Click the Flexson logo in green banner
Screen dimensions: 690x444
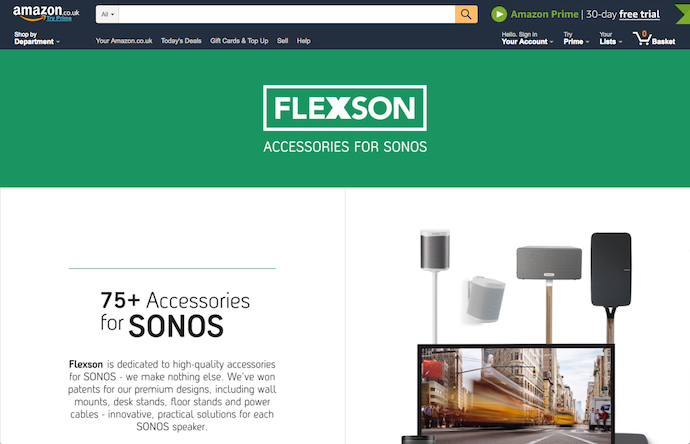tap(345, 108)
